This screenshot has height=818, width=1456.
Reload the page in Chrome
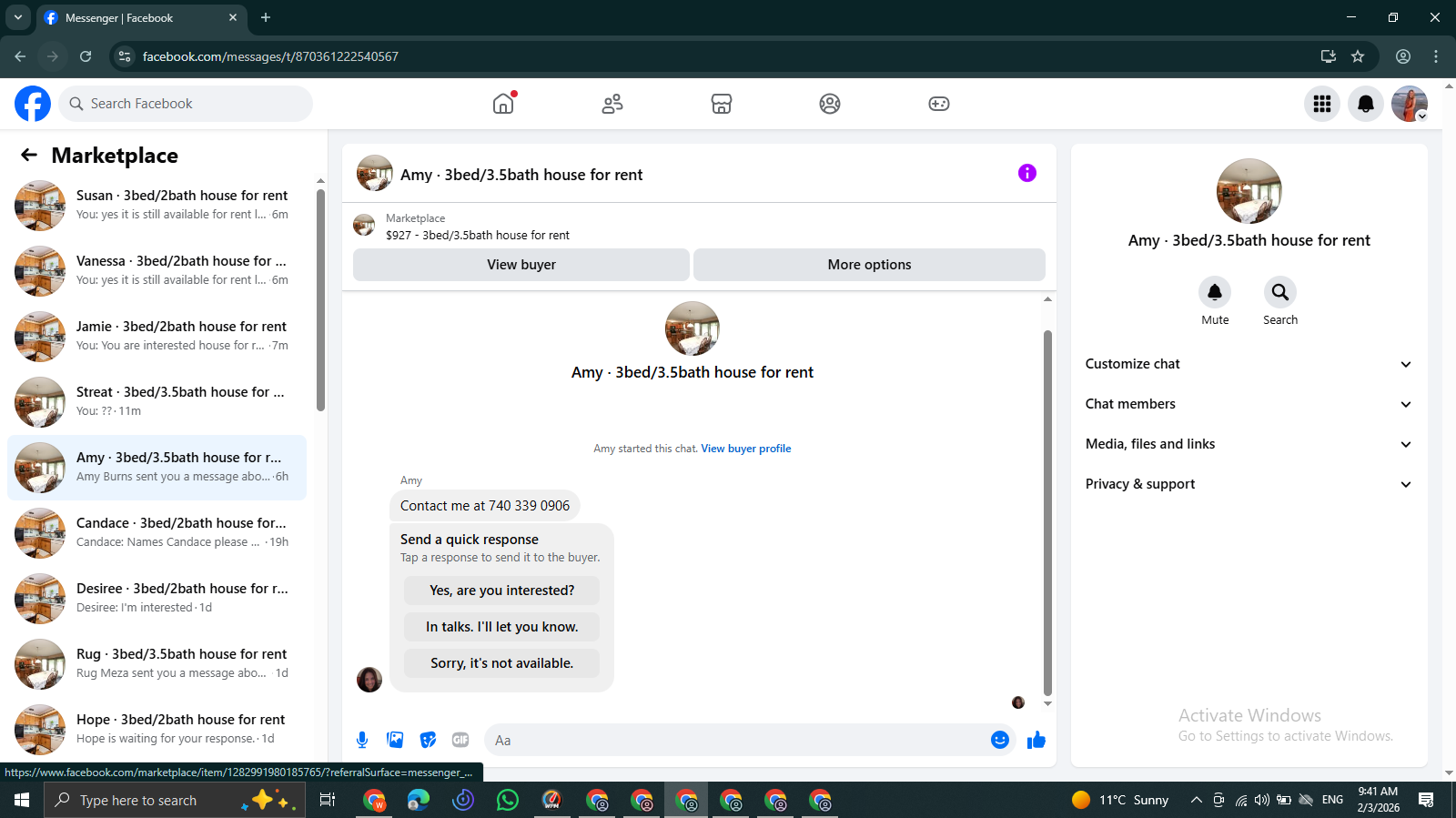point(86,56)
